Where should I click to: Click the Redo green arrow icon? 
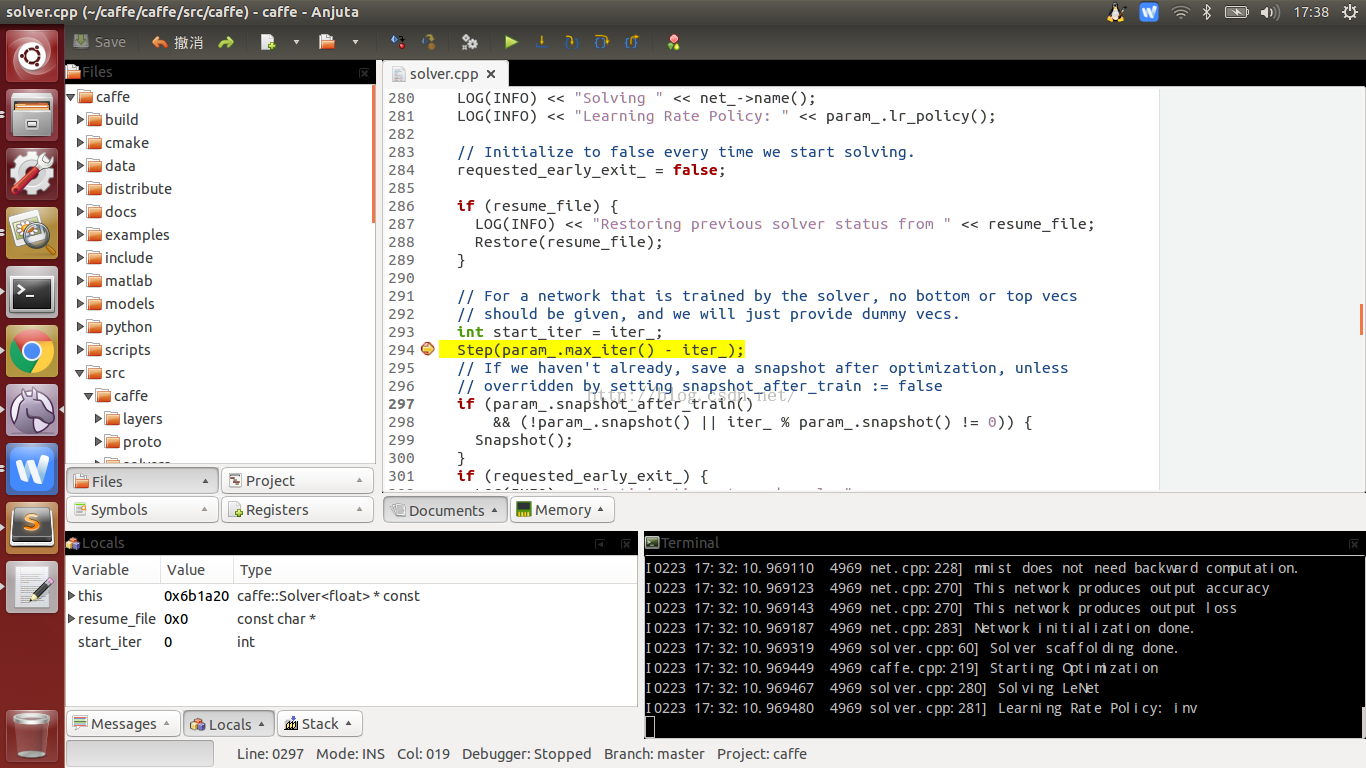(226, 42)
